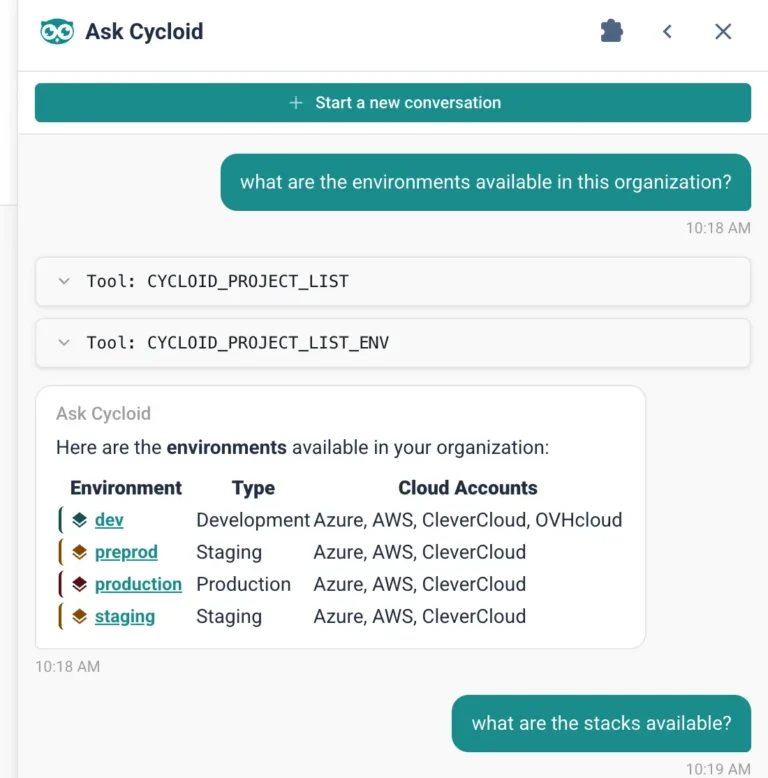Screen dimensions: 768x778
Task: Click the reply intro sentence about environments
Action: pos(303,448)
